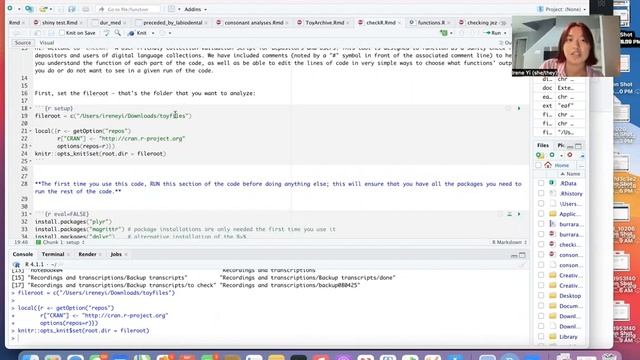
Task: Run the setup chunk play arrow
Action: coord(519,109)
